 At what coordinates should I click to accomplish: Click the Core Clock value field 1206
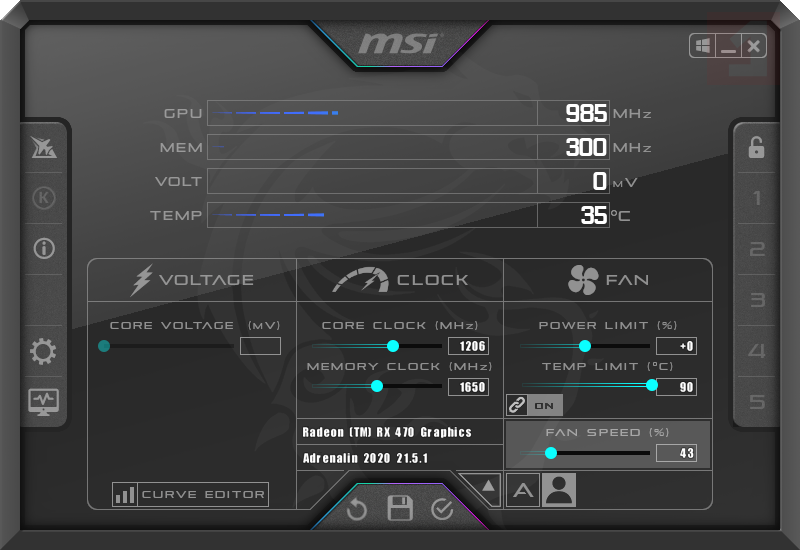(x=468, y=346)
